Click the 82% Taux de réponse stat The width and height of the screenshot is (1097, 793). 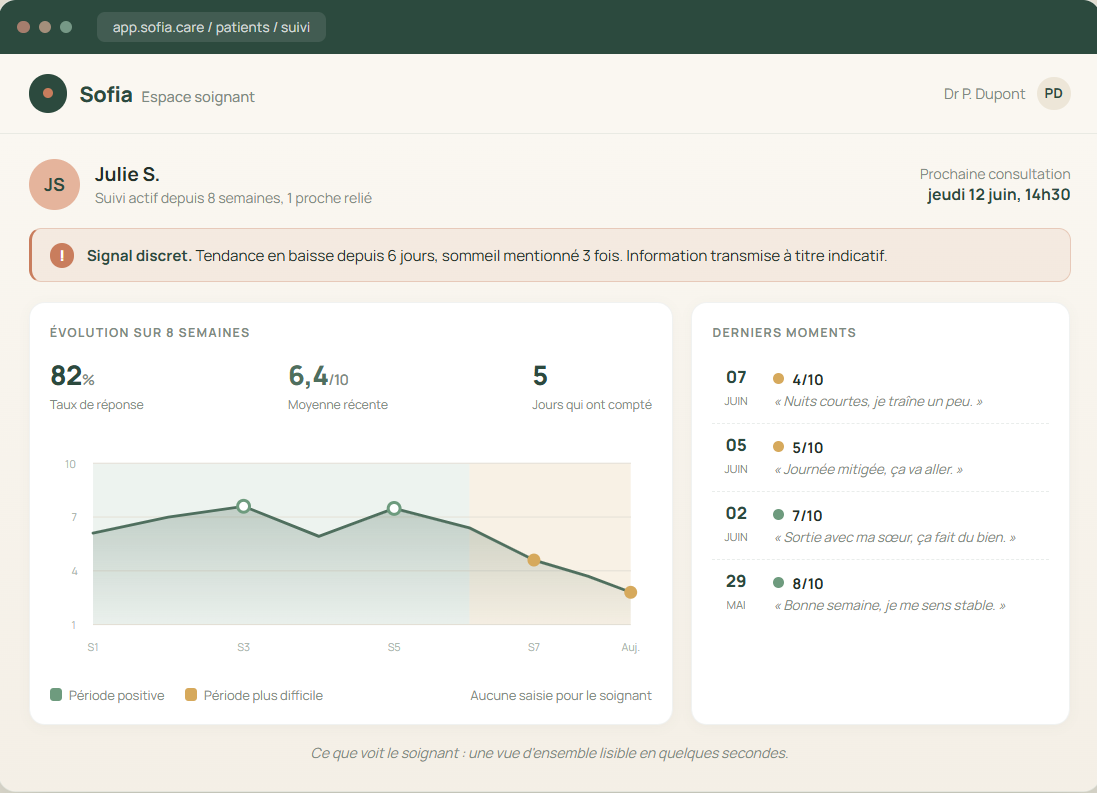point(97,387)
